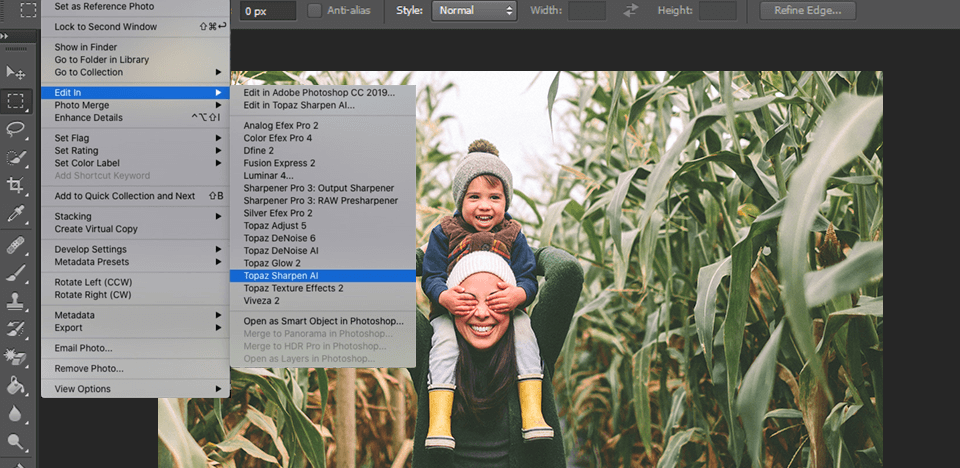Click marquee tool preset icon in options bar

(x=28, y=10)
